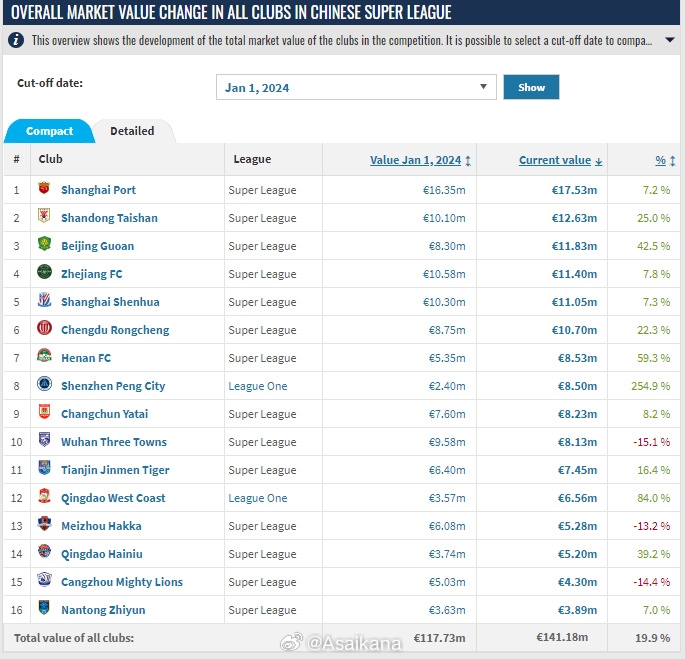Open the Zhejiang FC club link

pos(92,274)
